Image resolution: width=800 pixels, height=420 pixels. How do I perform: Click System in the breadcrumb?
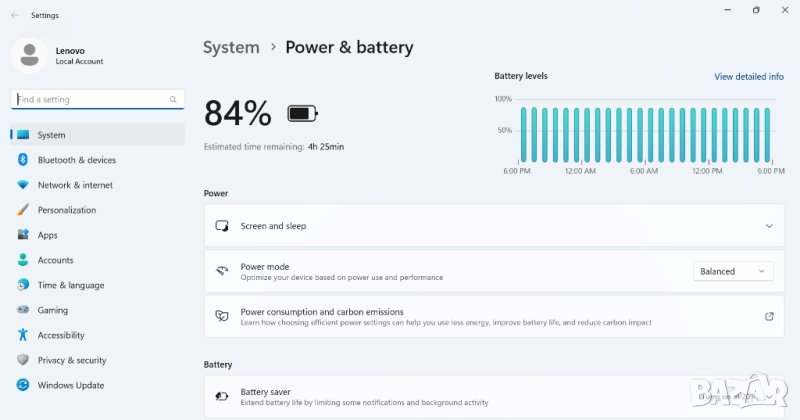click(x=231, y=47)
